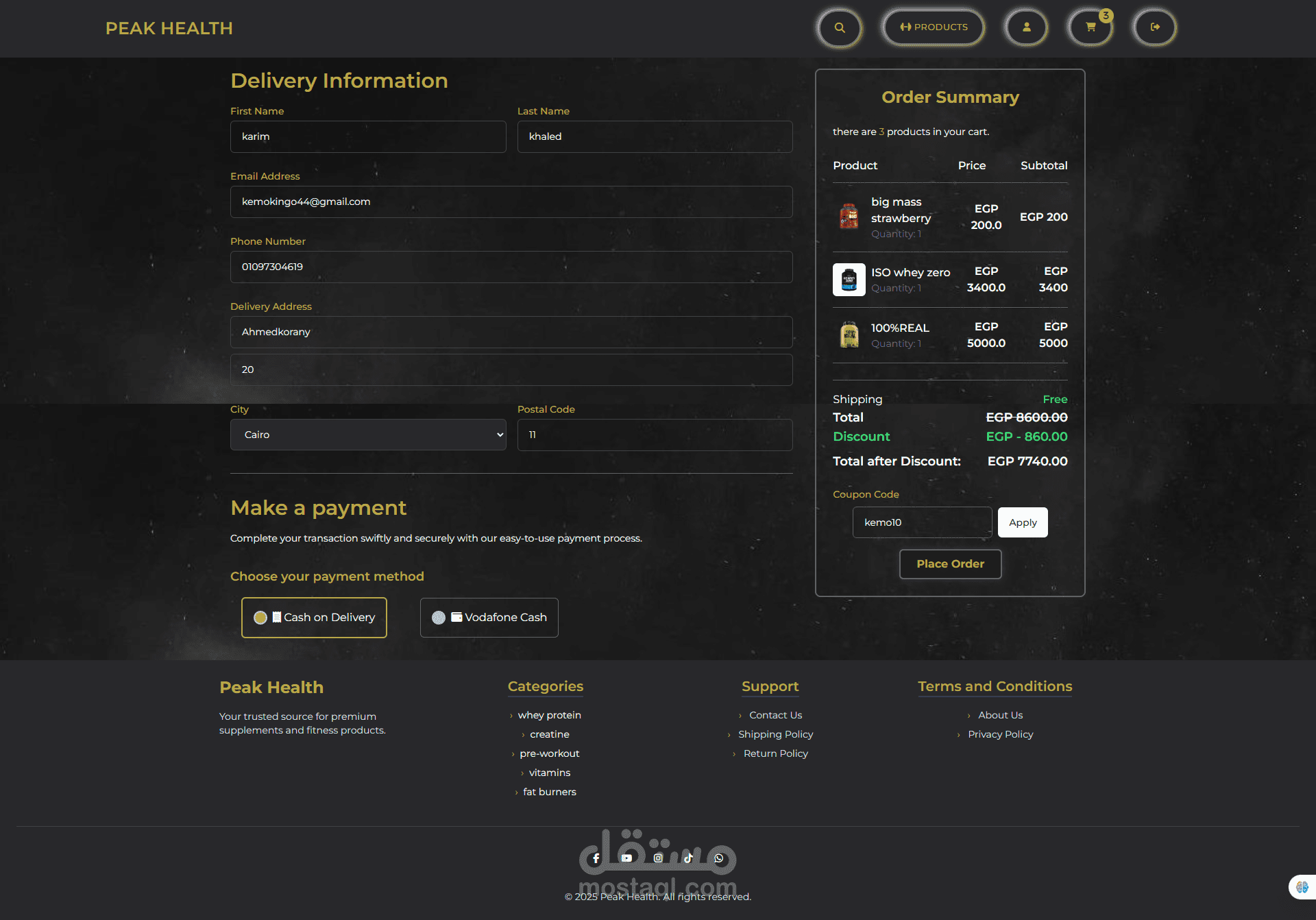Click the Order Summary heading

[950, 97]
